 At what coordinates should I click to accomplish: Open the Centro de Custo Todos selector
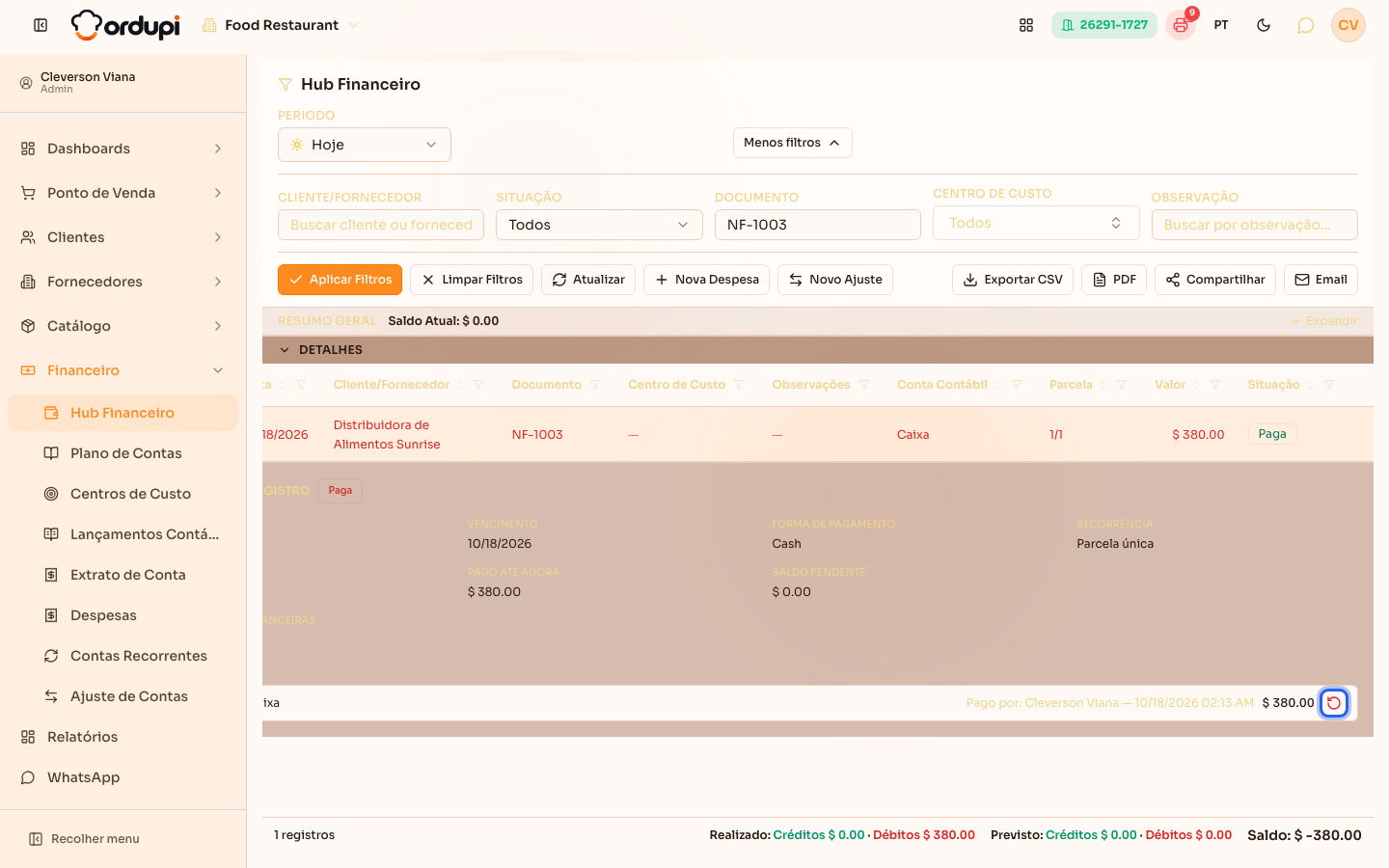click(1036, 223)
